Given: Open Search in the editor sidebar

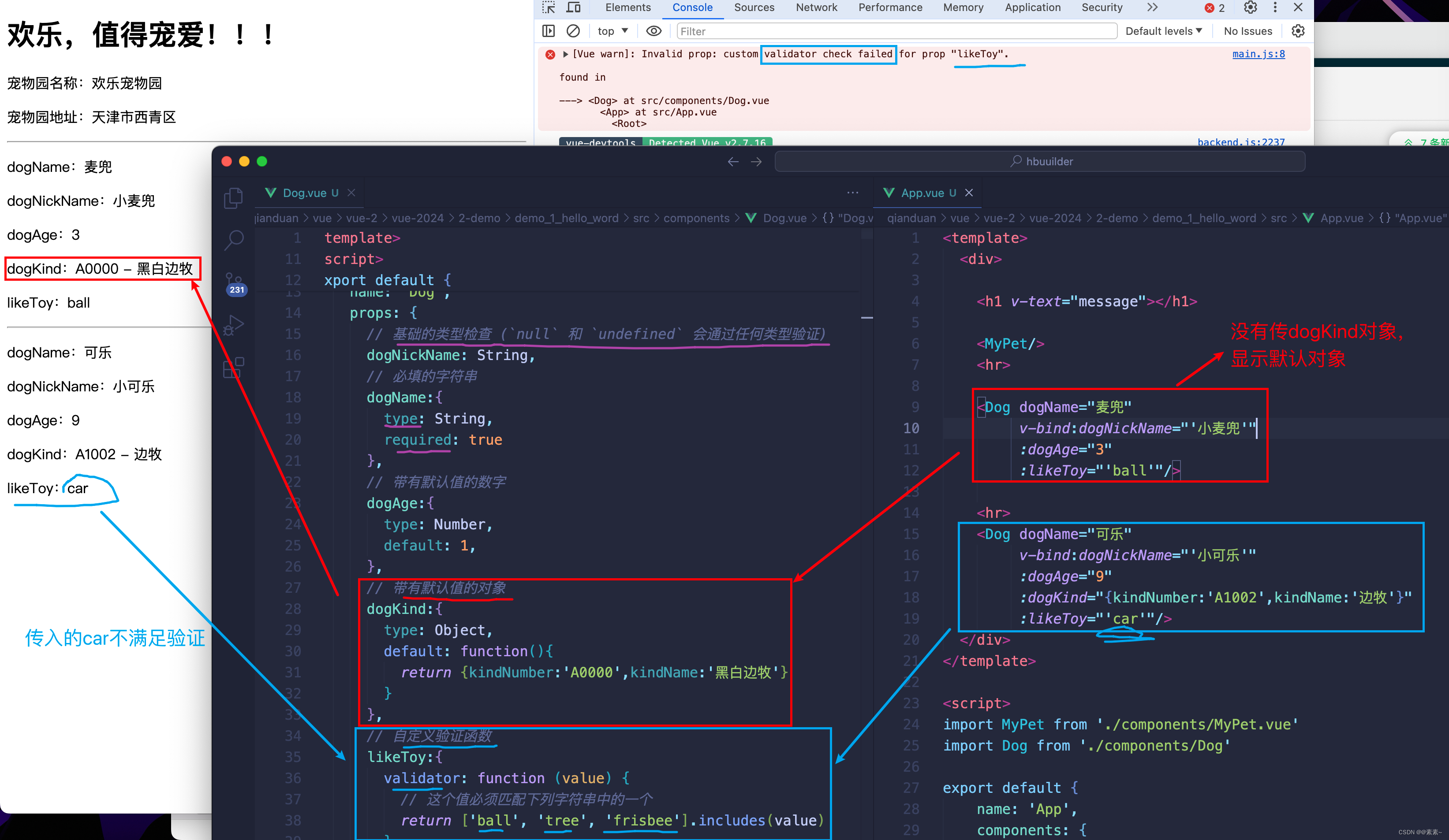Looking at the screenshot, I should pyautogui.click(x=234, y=241).
